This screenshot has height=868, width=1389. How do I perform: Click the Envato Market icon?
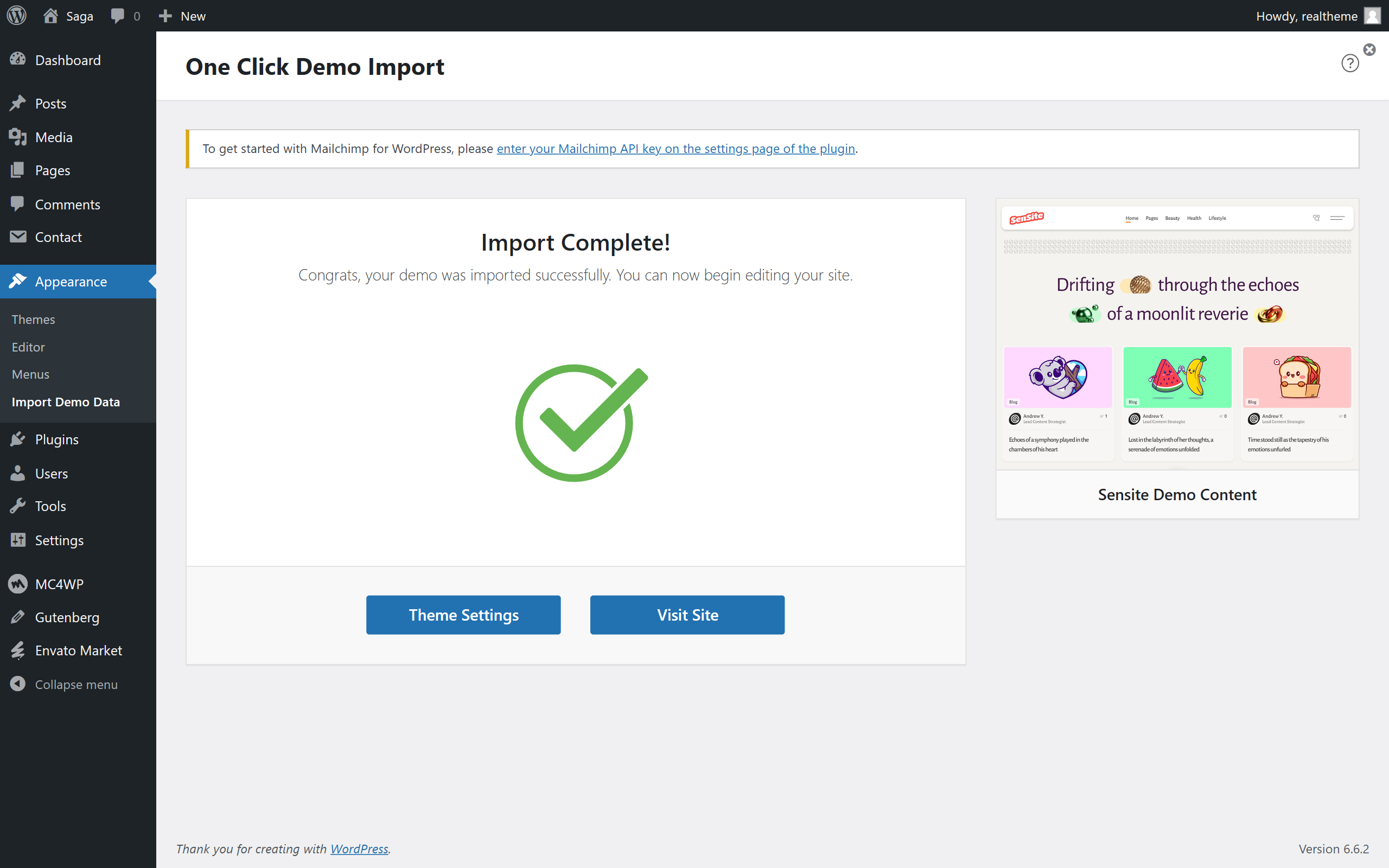click(18, 650)
